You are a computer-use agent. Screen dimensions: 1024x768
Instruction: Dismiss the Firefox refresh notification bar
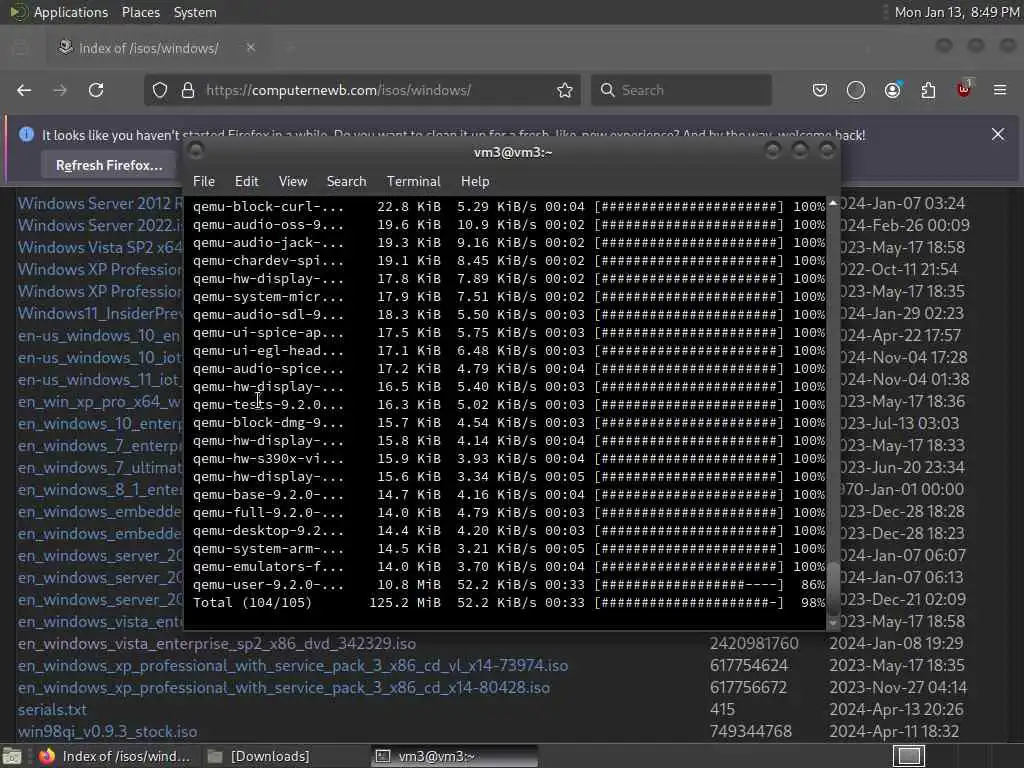998,135
